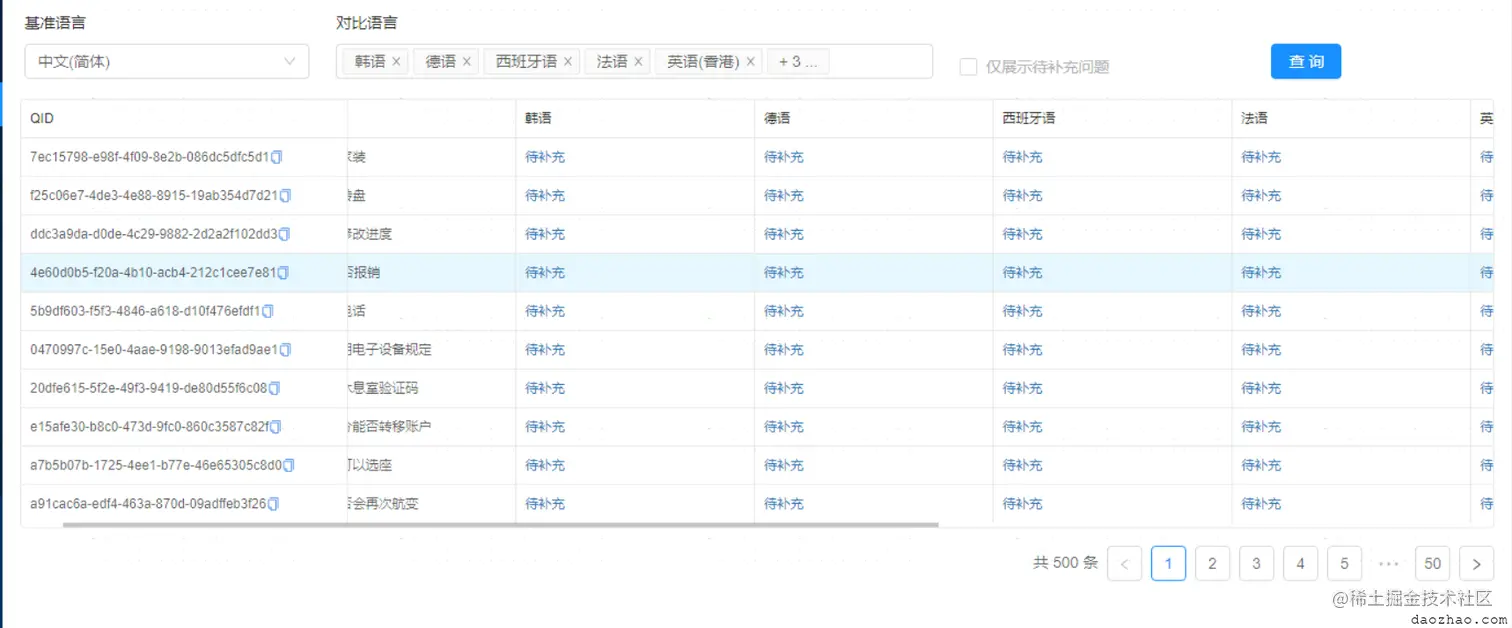Click the QID column header

point(184,118)
